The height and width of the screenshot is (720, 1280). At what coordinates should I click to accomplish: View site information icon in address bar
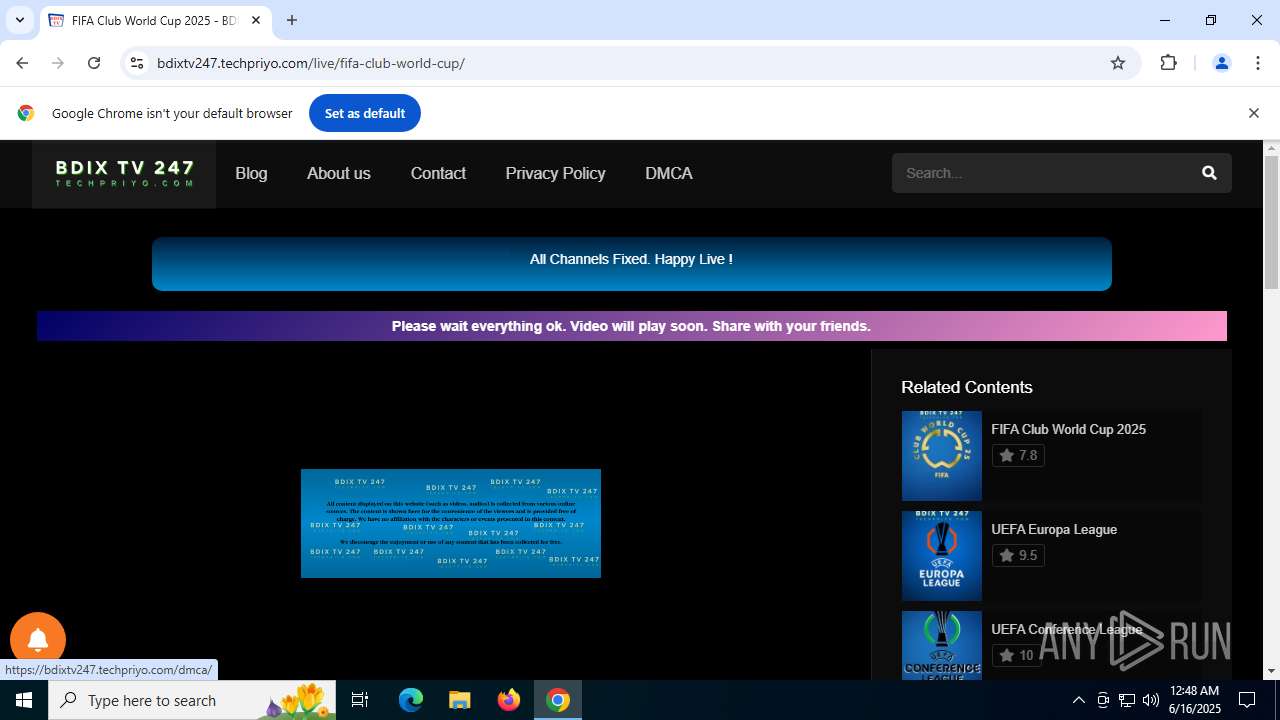(137, 63)
